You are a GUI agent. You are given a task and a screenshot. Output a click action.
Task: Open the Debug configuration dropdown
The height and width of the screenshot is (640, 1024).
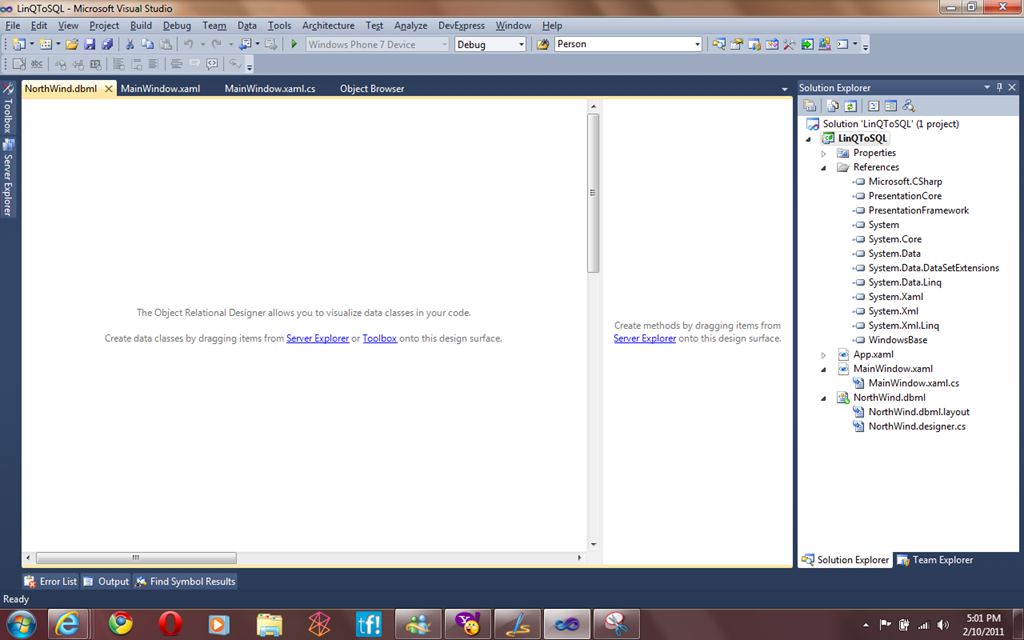tap(520, 44)
